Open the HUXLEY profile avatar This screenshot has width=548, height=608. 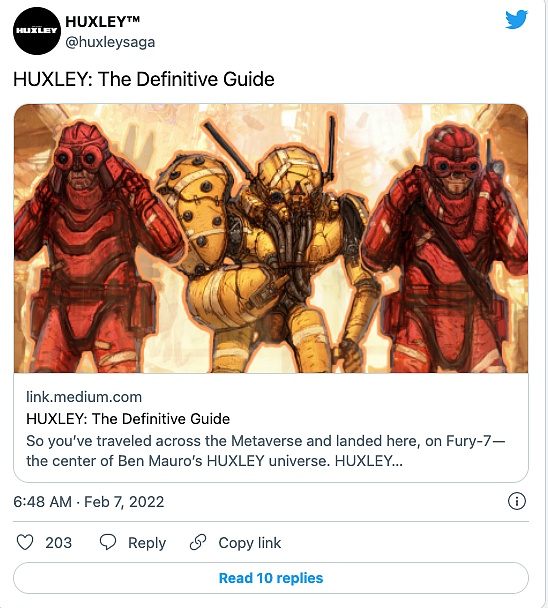(37, 31)
